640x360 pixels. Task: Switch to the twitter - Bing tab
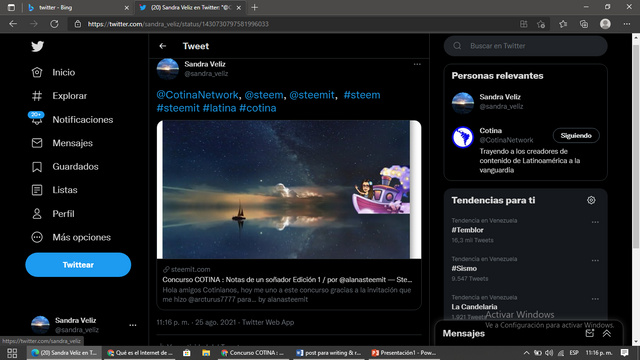click(x=78, y=7)
